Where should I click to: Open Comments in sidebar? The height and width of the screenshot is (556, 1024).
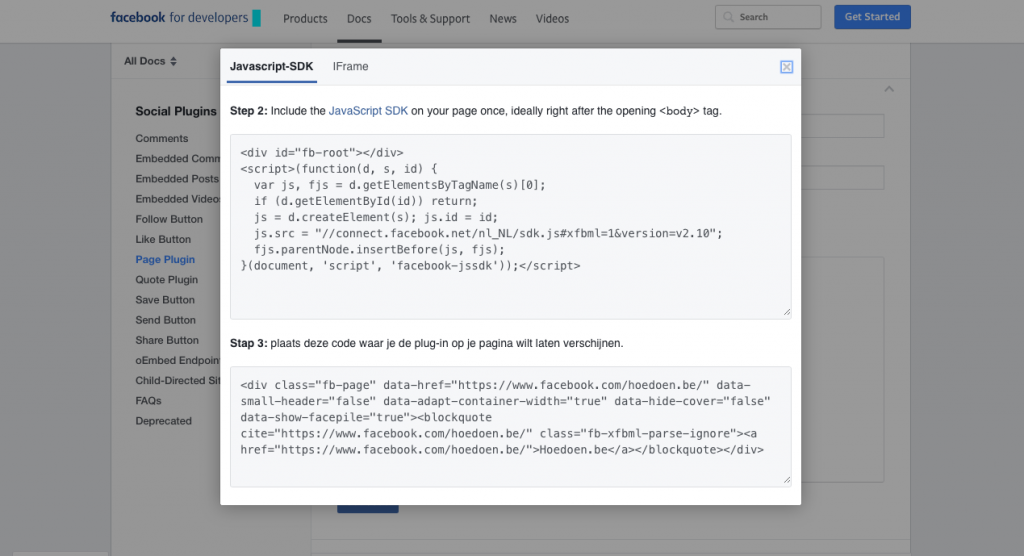[x=162, y=139]
